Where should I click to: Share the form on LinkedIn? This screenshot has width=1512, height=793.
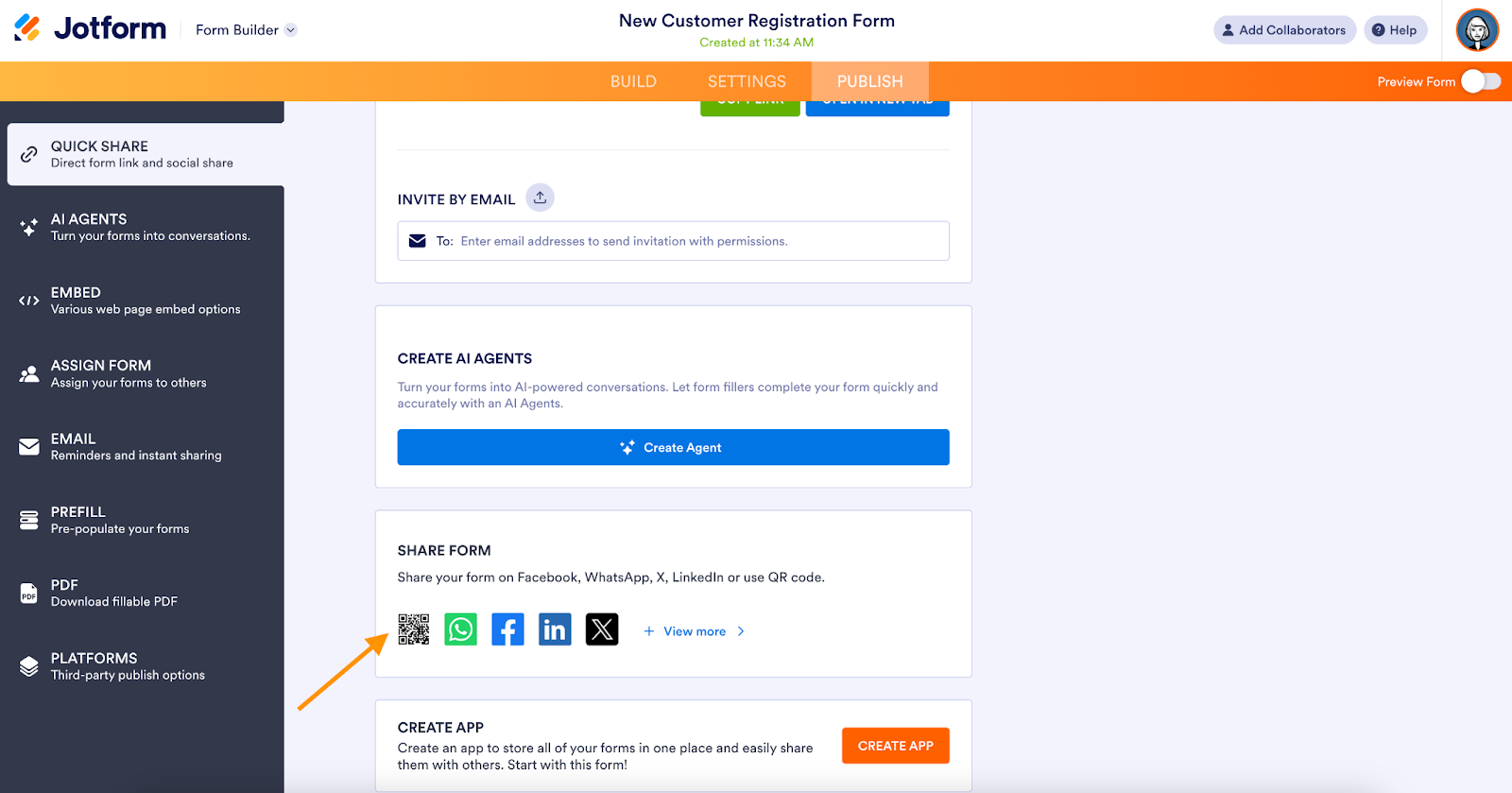[x=555, y=629]
